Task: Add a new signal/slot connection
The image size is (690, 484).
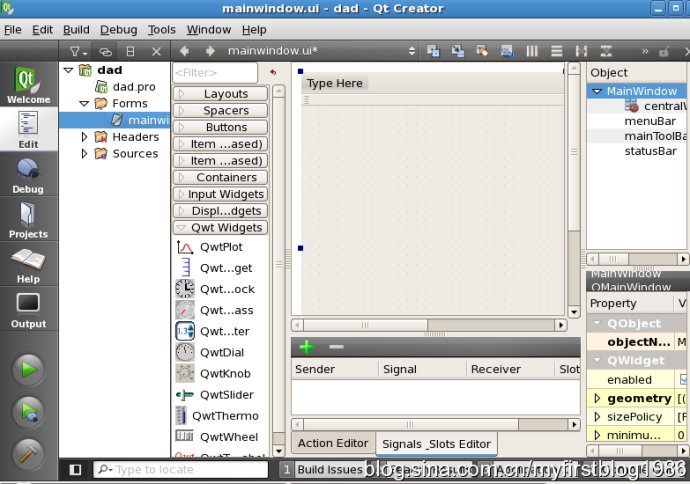Action: pyautogui.click(x=307, y=347)
